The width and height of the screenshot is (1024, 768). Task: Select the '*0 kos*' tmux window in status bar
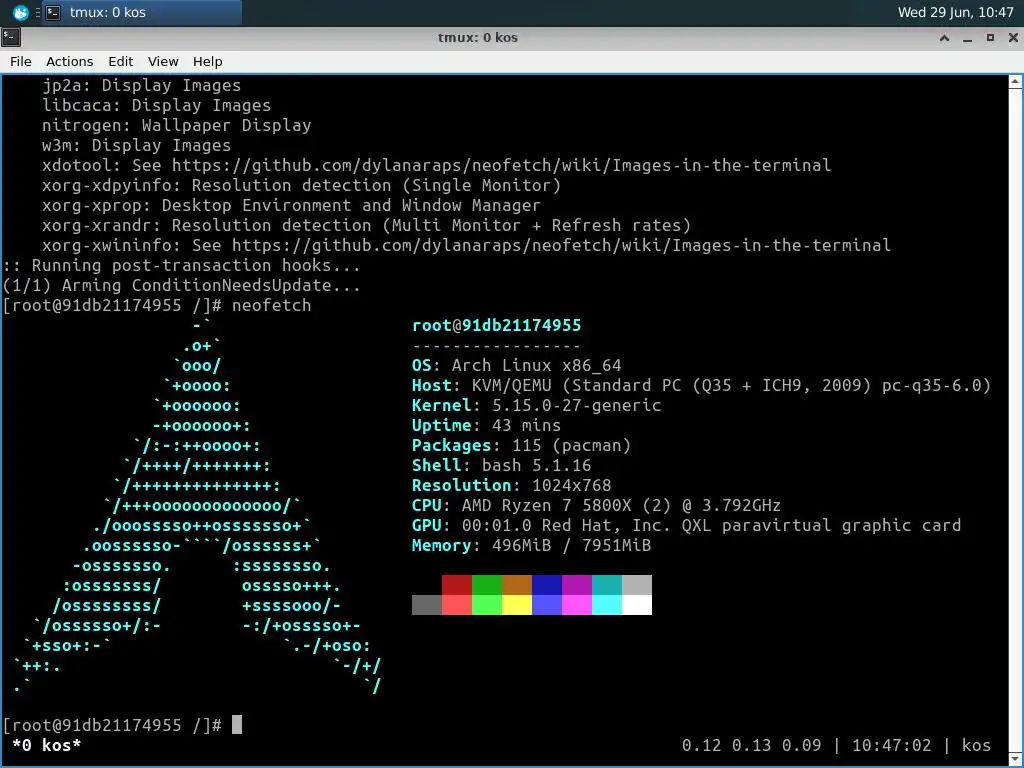[x=46, y=745]
